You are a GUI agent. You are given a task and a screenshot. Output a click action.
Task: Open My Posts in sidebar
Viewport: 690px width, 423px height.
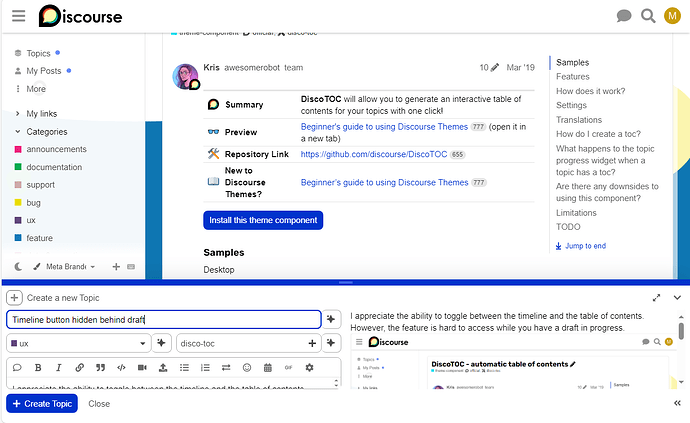point(43,71)
